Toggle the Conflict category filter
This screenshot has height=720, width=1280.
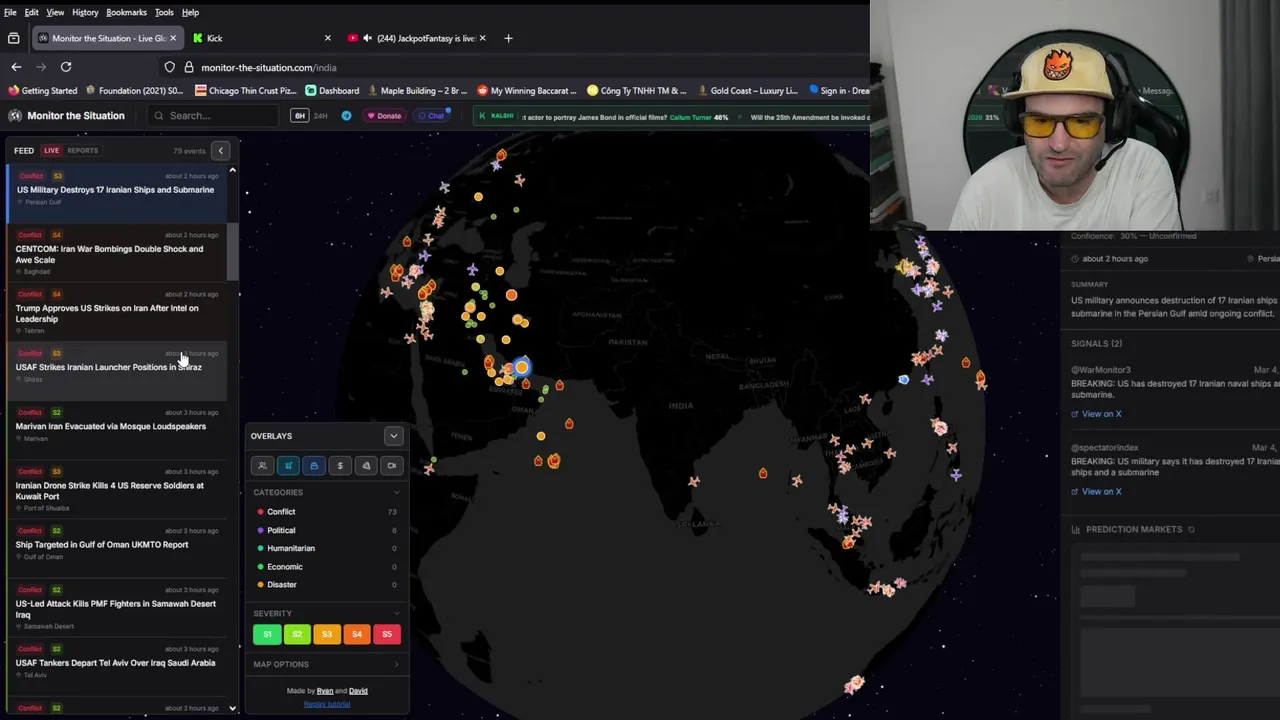coord(327,512)
